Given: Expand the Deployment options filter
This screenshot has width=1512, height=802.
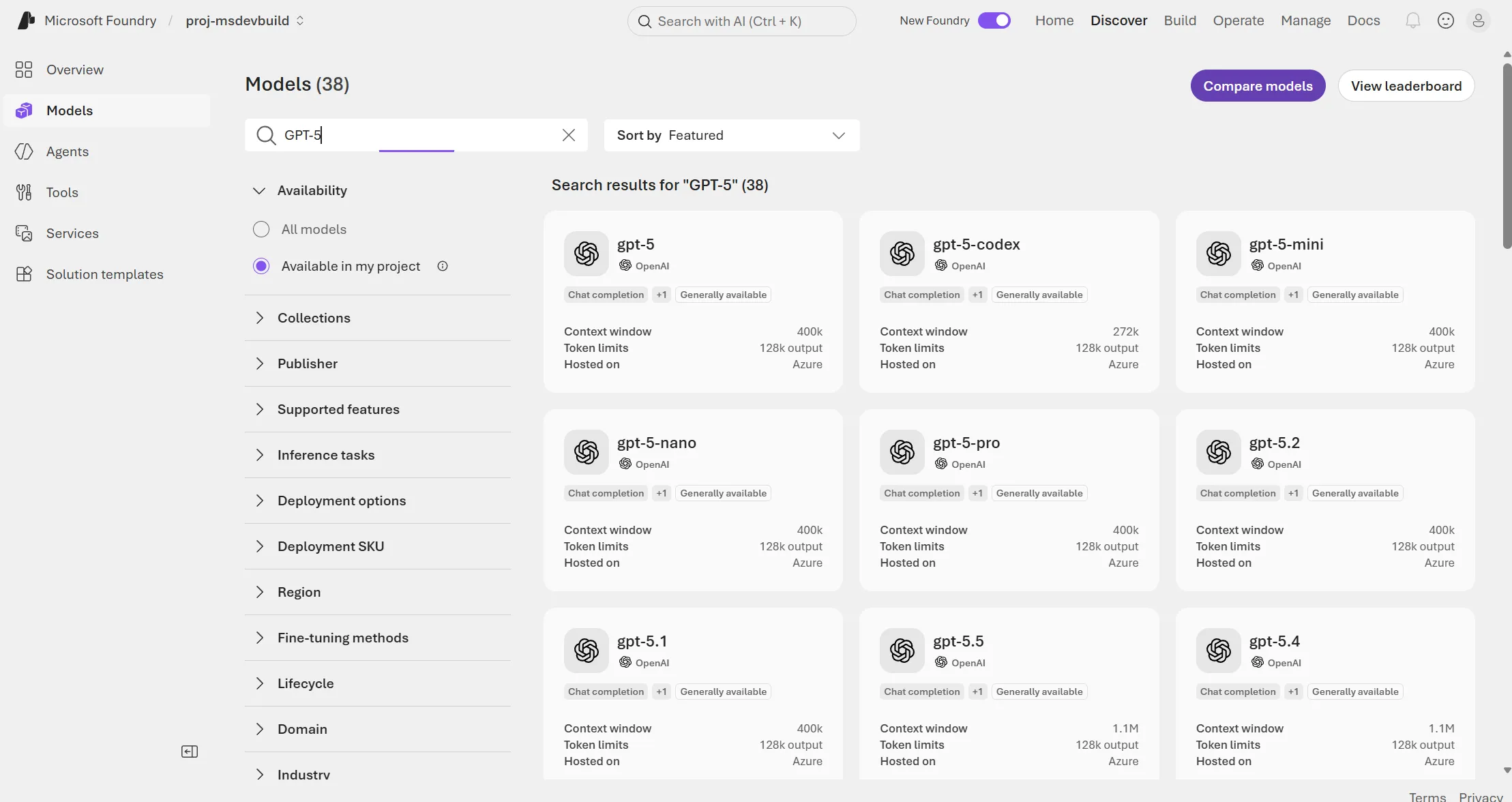Looking at the screenshot, I should coord(377,501).
